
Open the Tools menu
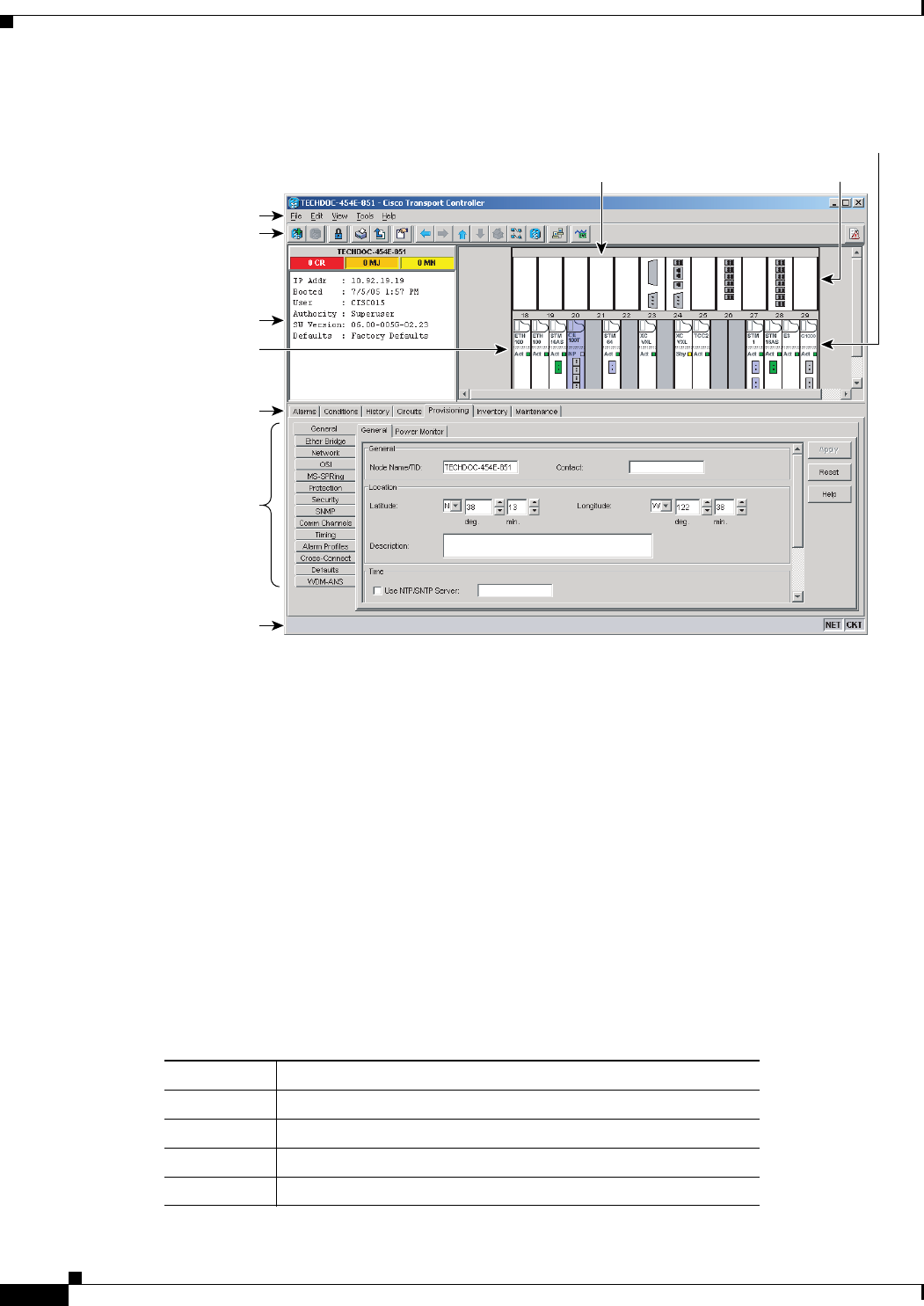(365, 216)
